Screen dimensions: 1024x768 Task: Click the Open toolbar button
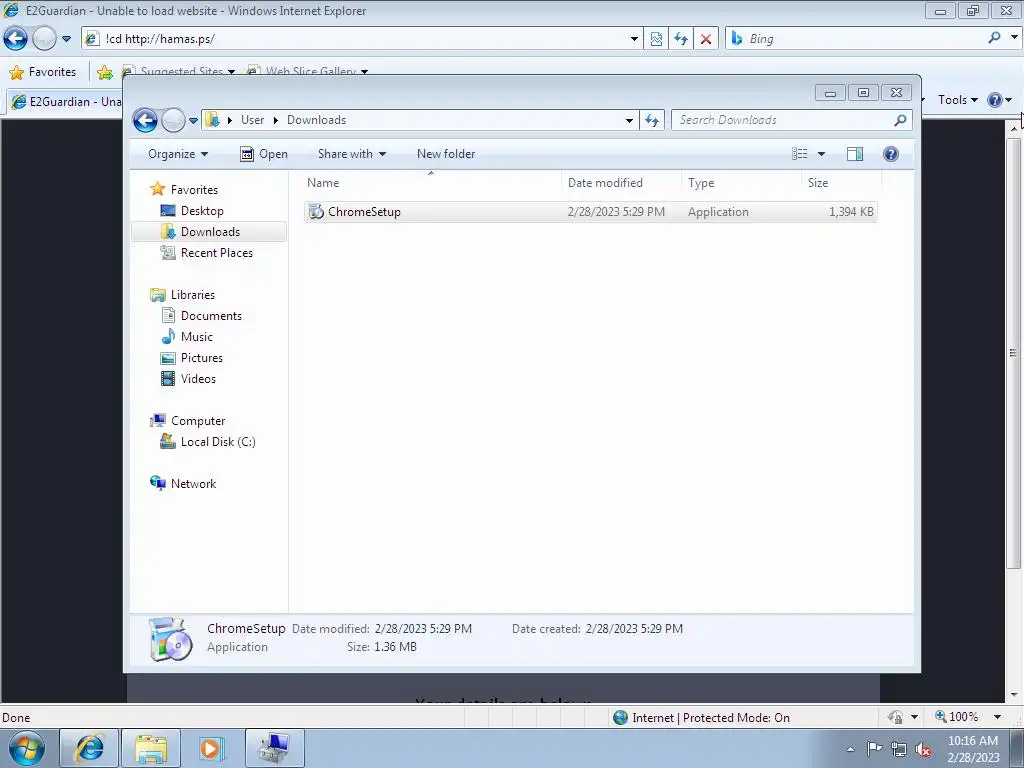264,154
